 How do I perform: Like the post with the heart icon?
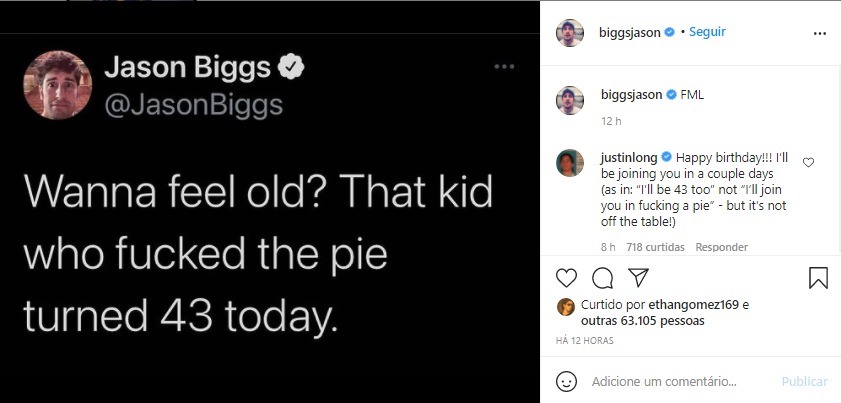[567, 277]
